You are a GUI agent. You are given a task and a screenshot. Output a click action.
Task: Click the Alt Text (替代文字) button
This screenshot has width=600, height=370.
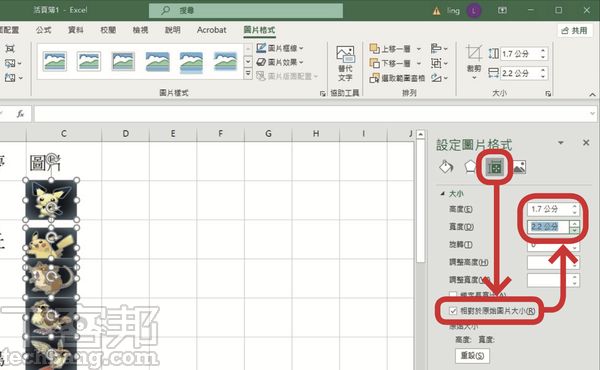click(345, 64)
